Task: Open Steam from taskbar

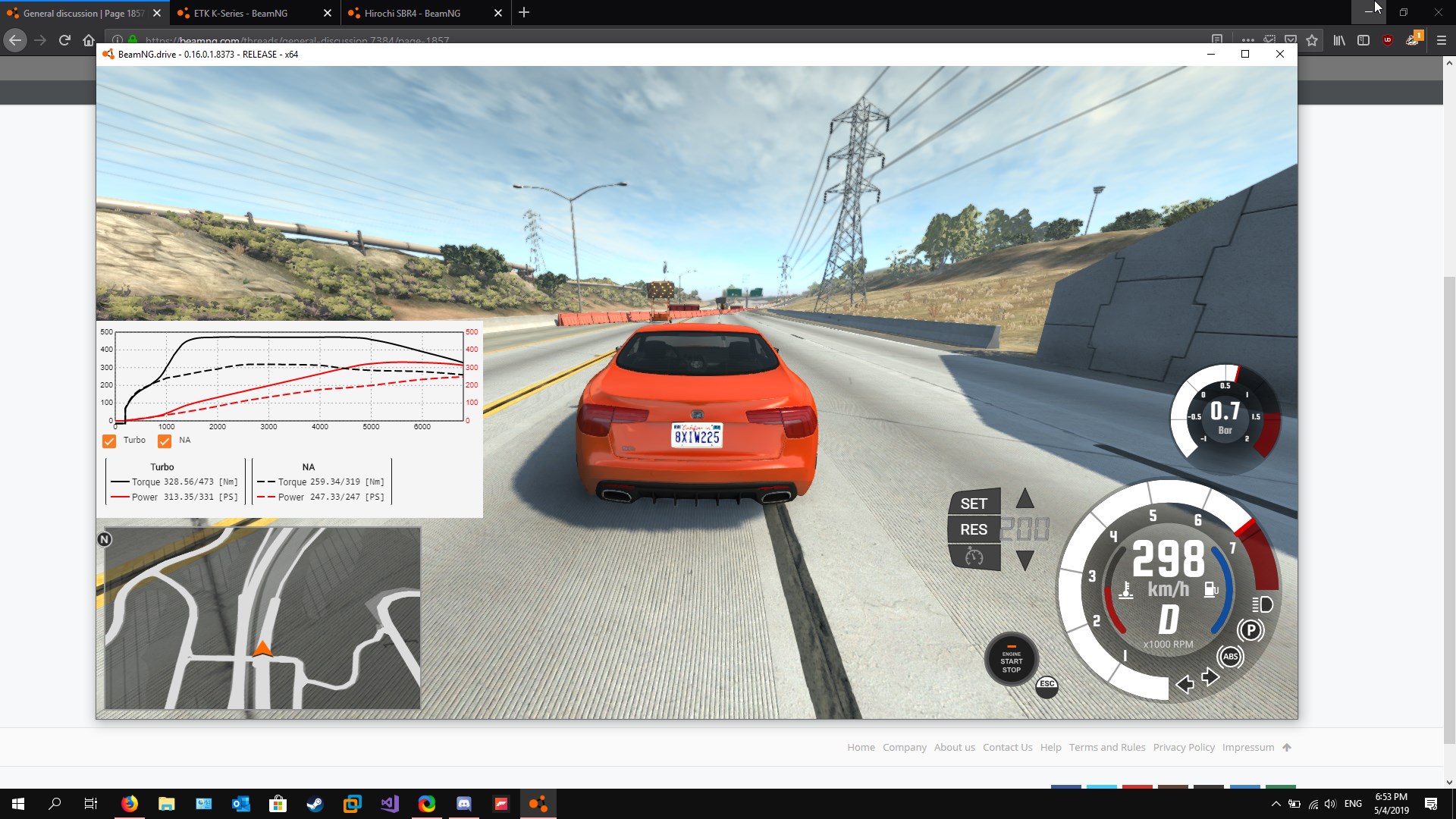Action: (x=315, y=804)
